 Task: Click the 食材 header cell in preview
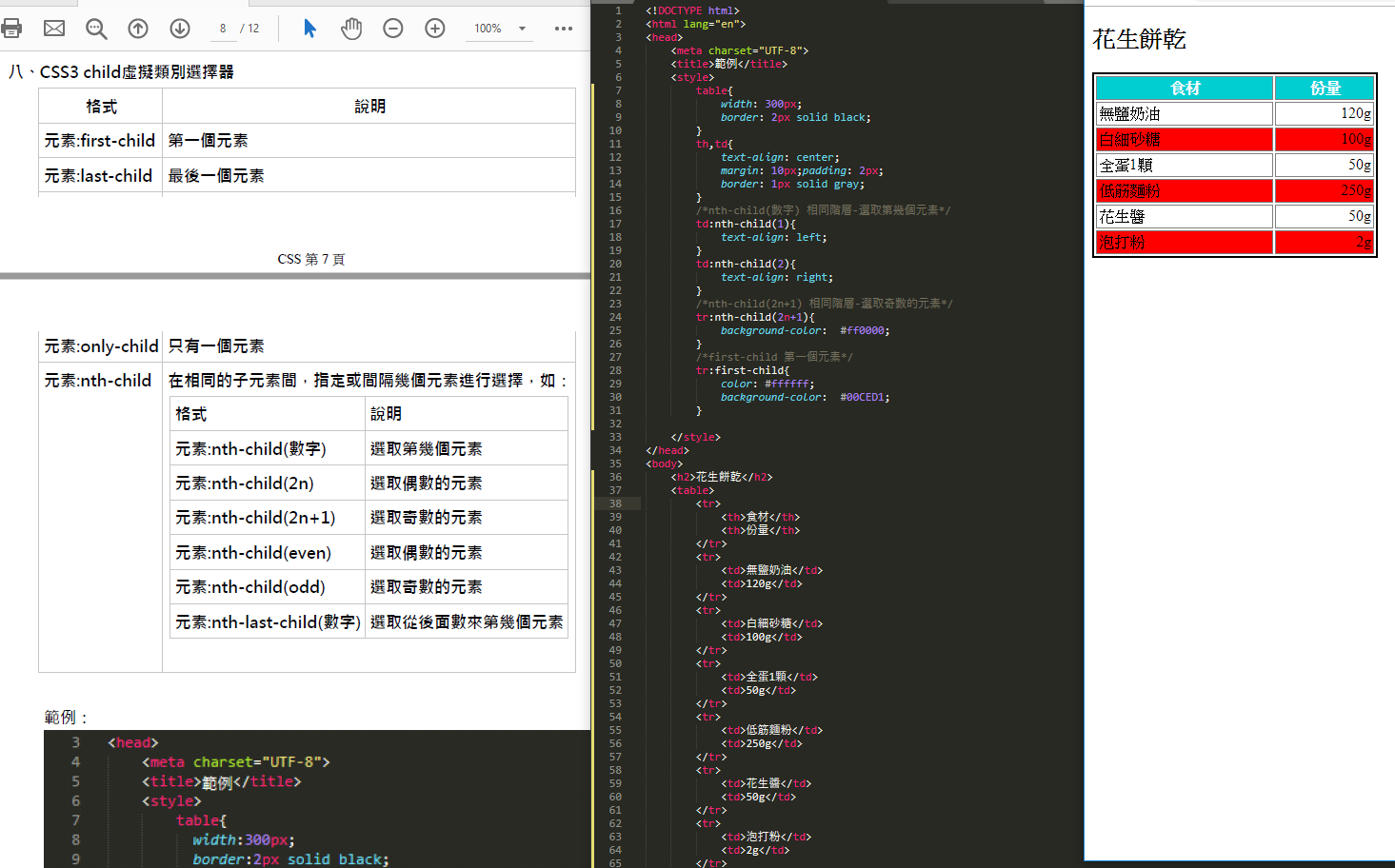tap(1185, 89)
